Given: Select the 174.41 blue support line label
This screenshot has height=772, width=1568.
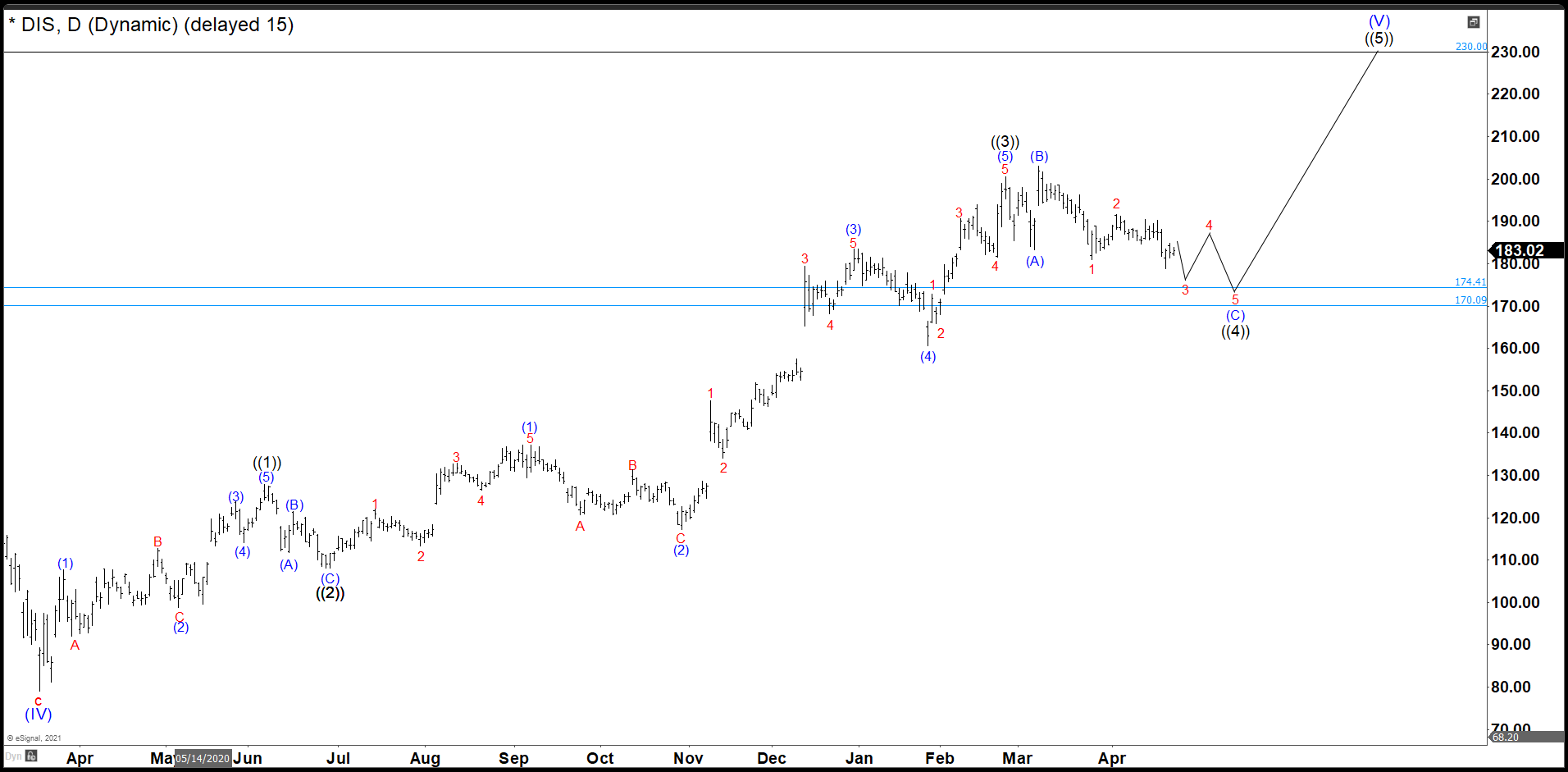Looking at the screenshot, I should [1470, 282].
